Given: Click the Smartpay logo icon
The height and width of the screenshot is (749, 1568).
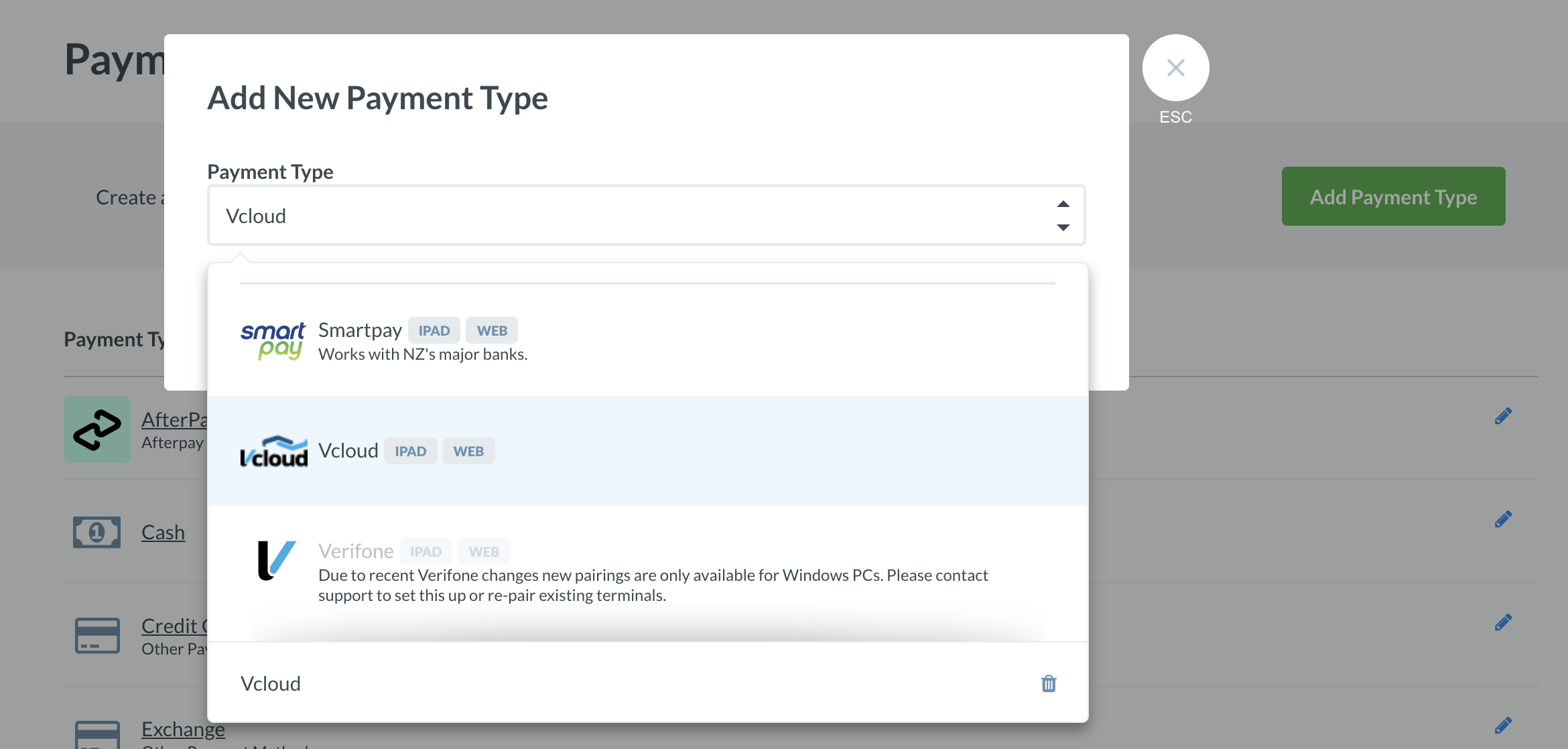Looking at the screenshot, I should click(x=273, y=341).
